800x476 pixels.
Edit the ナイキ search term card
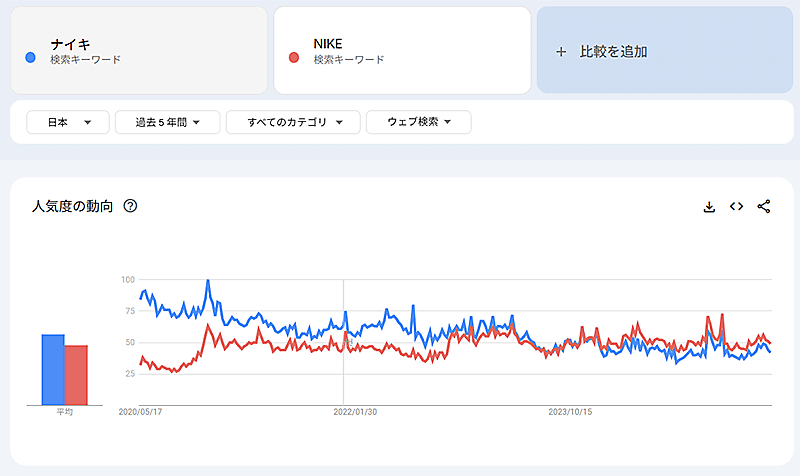(x=140, y=51)
